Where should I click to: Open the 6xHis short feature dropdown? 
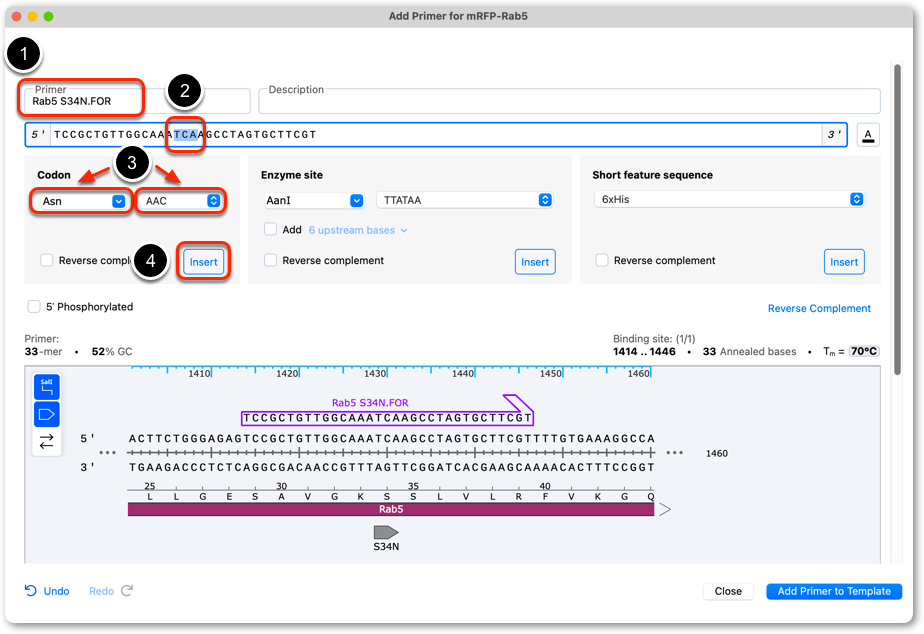tap(729, 199)
